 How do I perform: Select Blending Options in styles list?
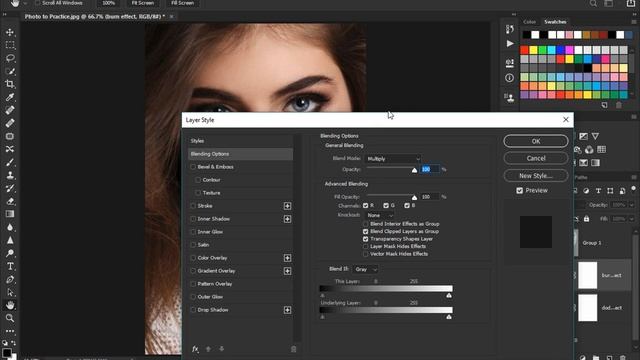(240, 154)
